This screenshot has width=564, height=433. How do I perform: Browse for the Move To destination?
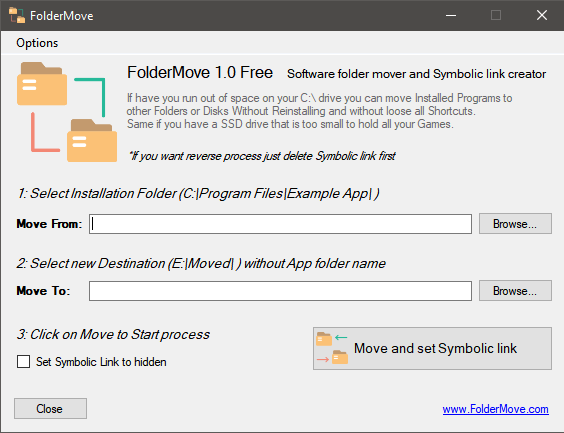515,291
